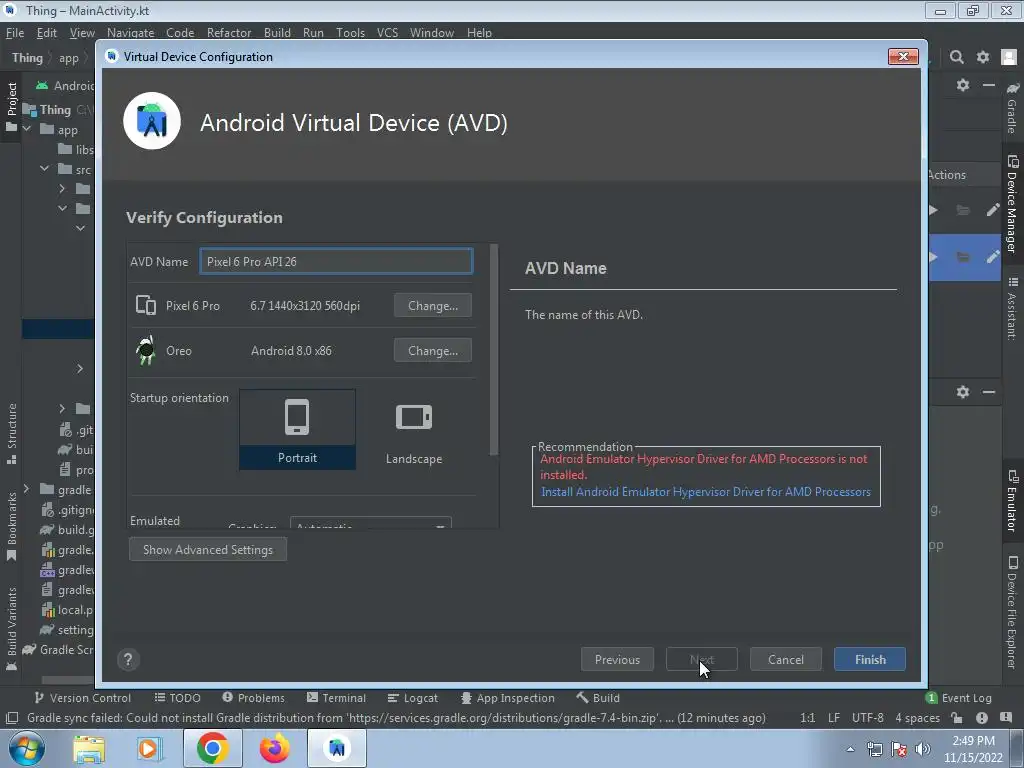Screen dimensions: 1024x768
Task: Open IDE settings gear in top toolbar
Action: click(x=983, y=57)
